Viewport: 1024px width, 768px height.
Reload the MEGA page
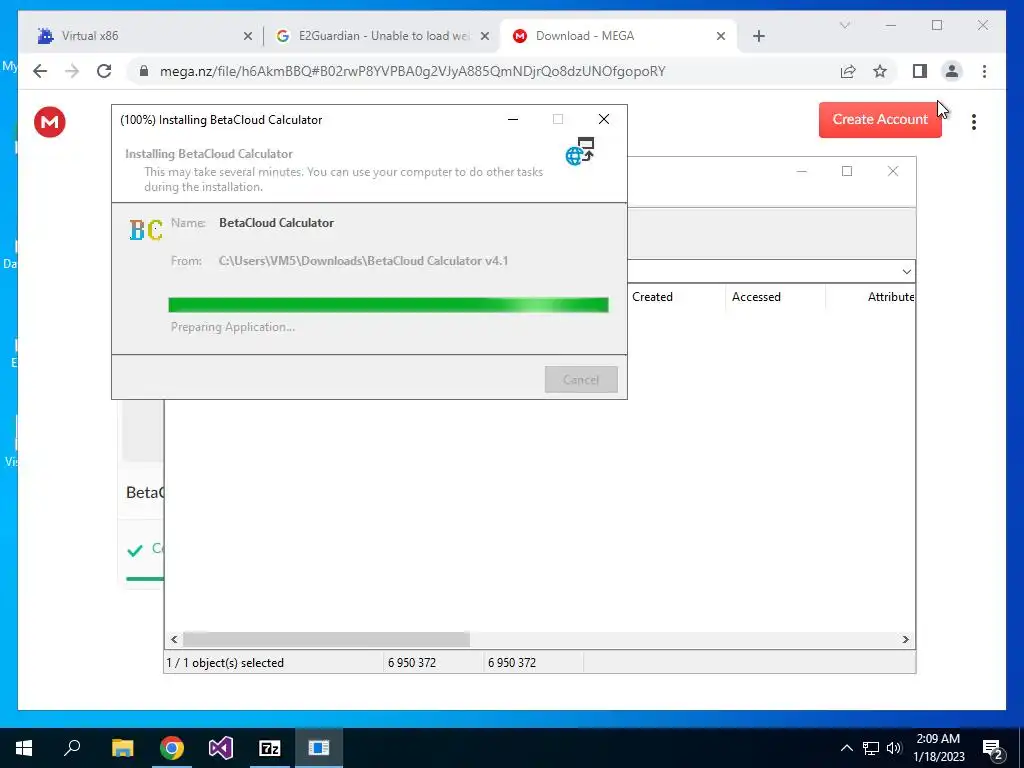(104, 71)
